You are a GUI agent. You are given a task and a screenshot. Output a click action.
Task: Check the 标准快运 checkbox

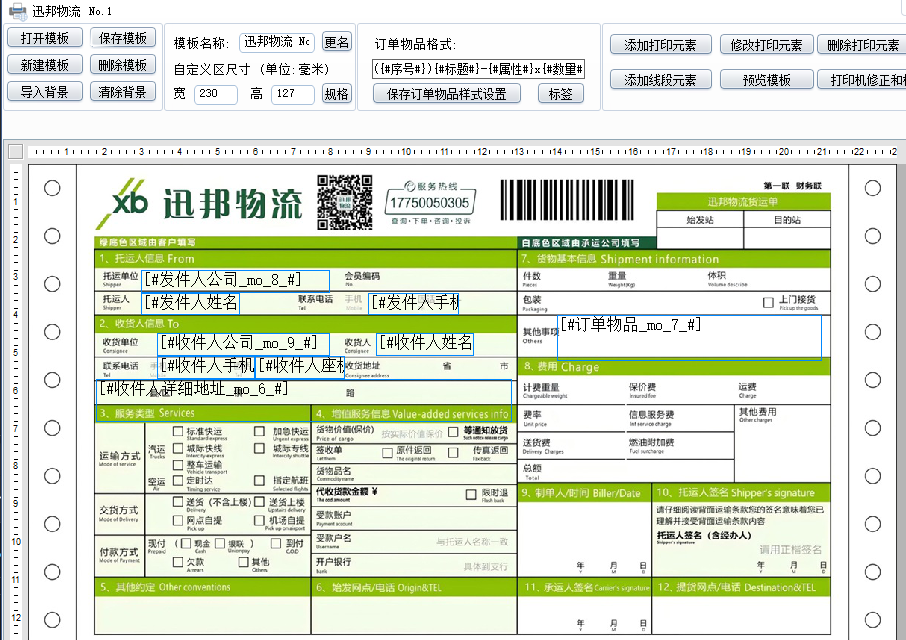pyautogui.click(x=178, y=432)
